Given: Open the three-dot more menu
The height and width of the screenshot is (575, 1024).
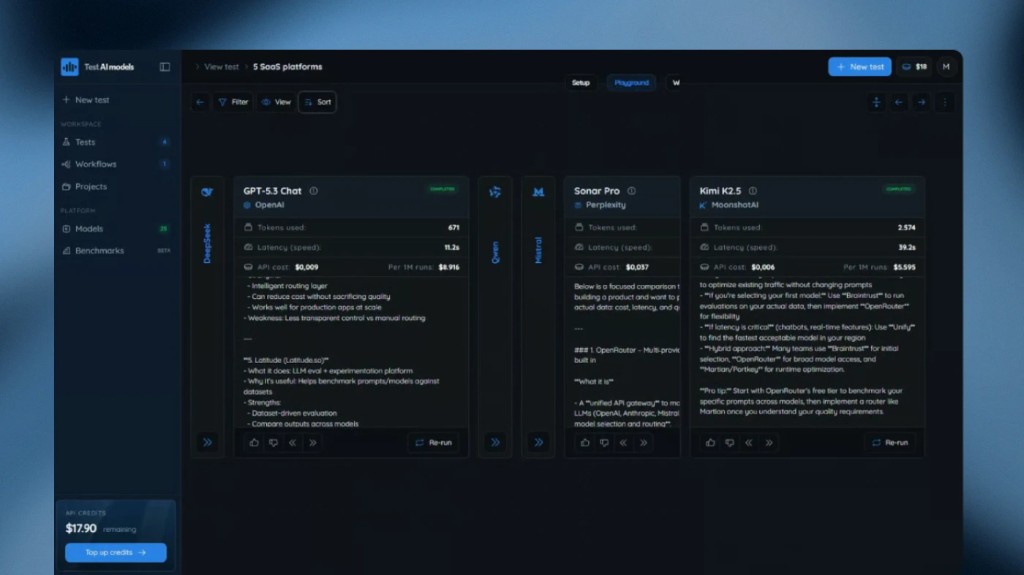Looking at the screenshot, I should click(x=944, y=102).
